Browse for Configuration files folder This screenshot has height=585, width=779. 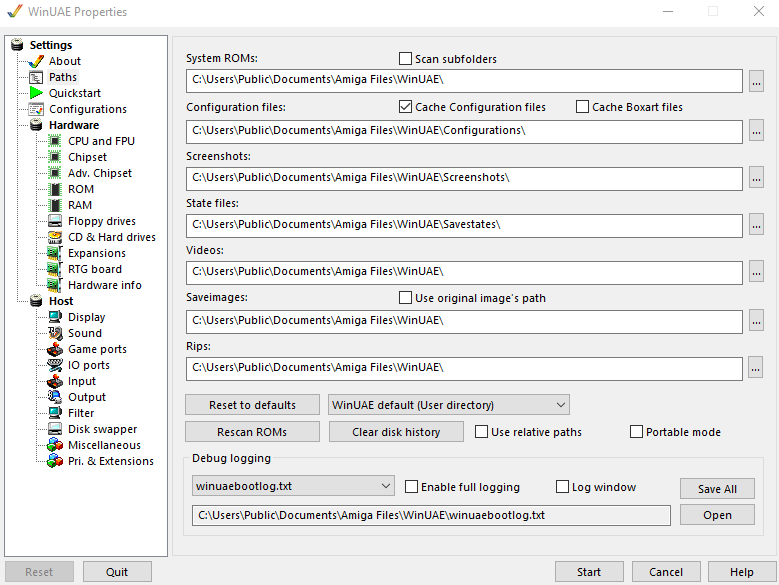tap(756, 131)
